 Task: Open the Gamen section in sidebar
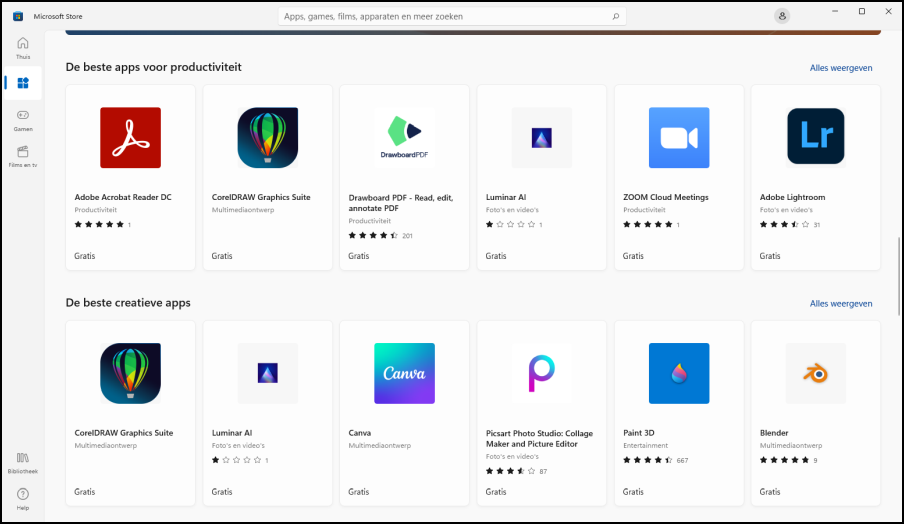click(22, 120)
